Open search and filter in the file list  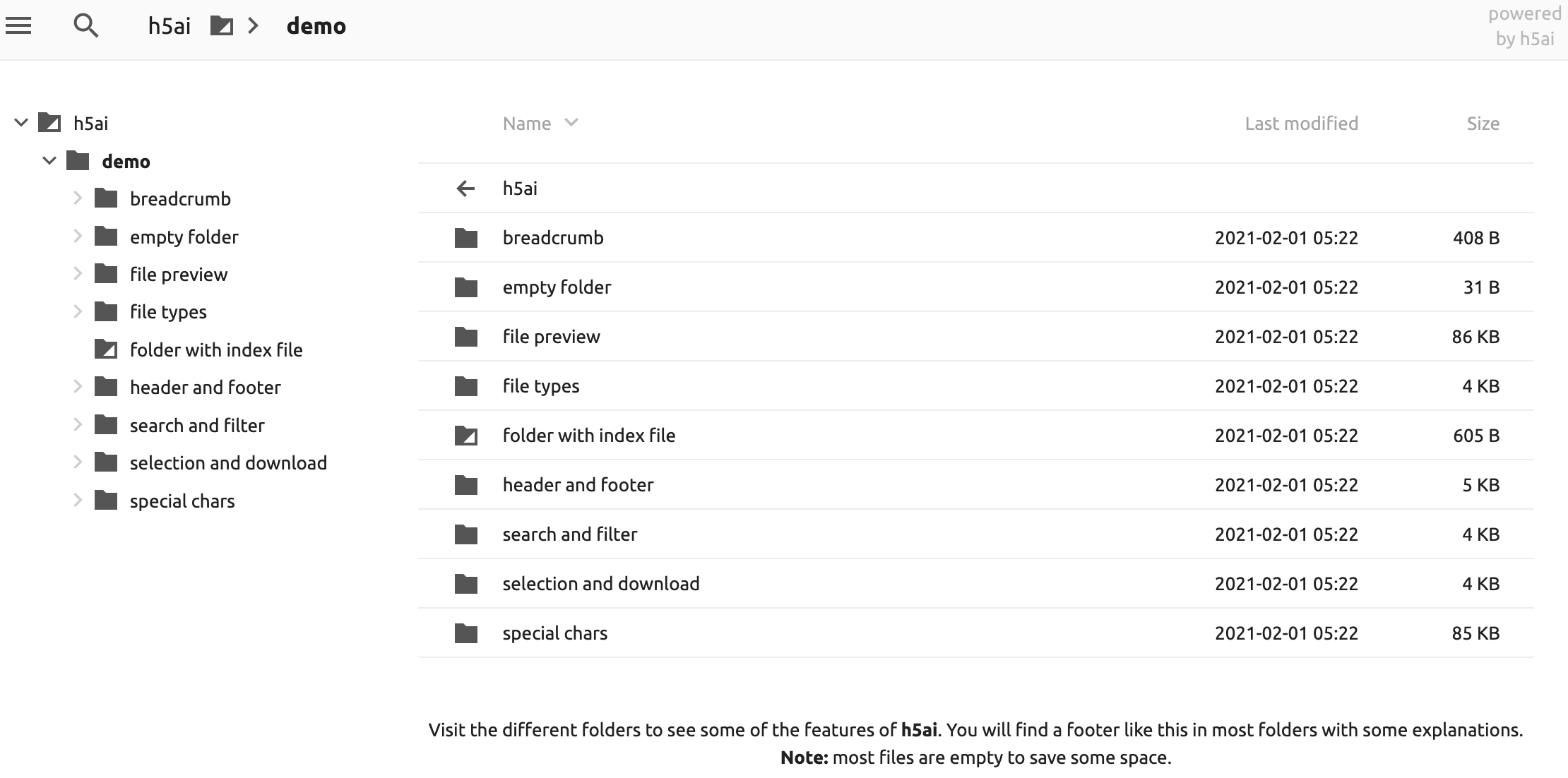(x=569, y=534)
